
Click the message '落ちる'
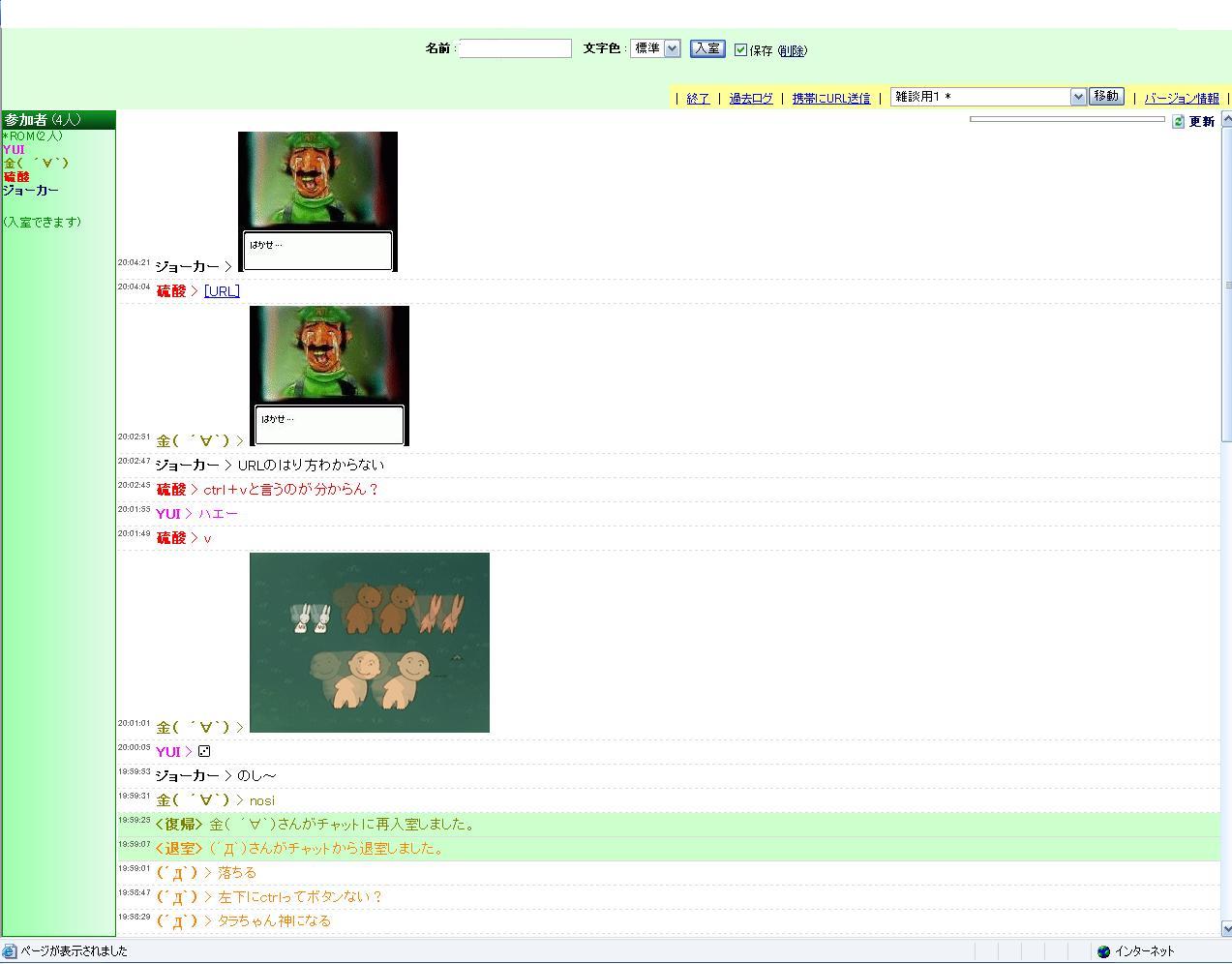[x=236, y=873]
